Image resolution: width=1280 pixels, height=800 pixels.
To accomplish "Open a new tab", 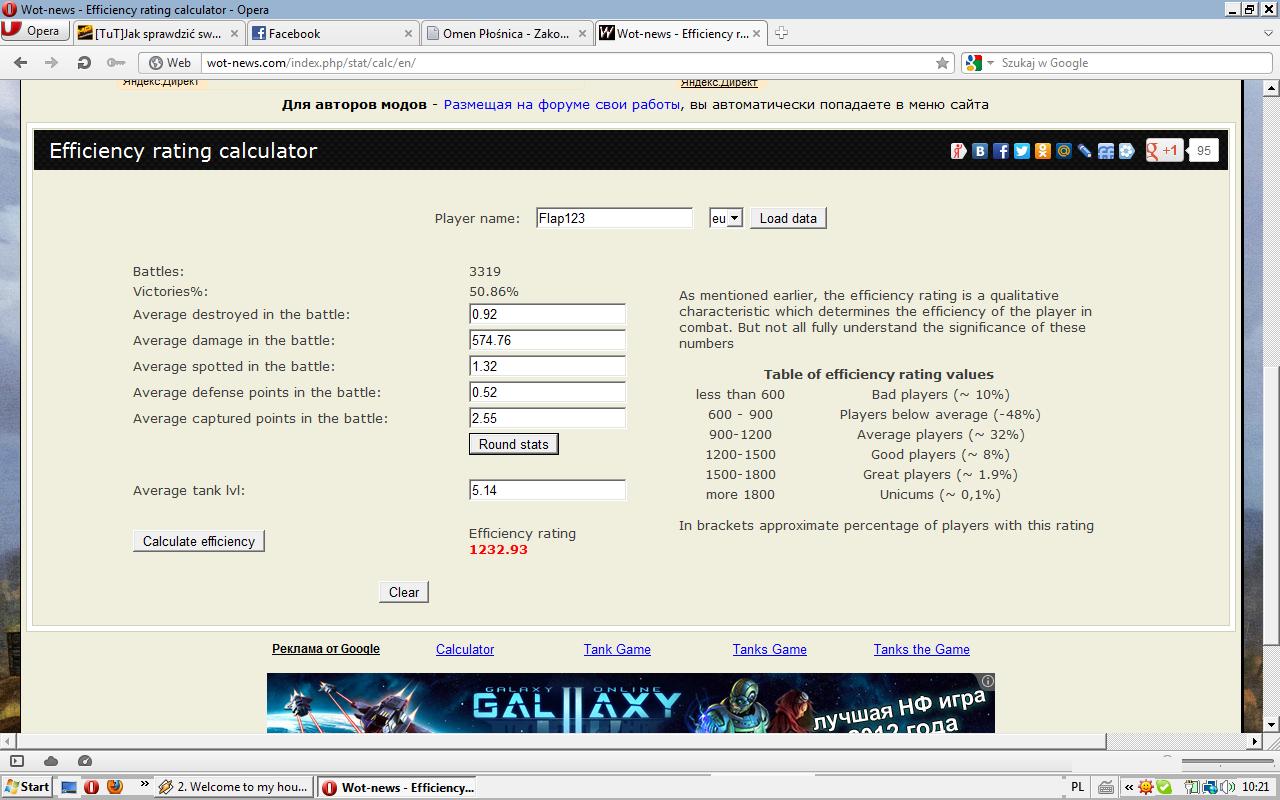I will click(782, 33).
